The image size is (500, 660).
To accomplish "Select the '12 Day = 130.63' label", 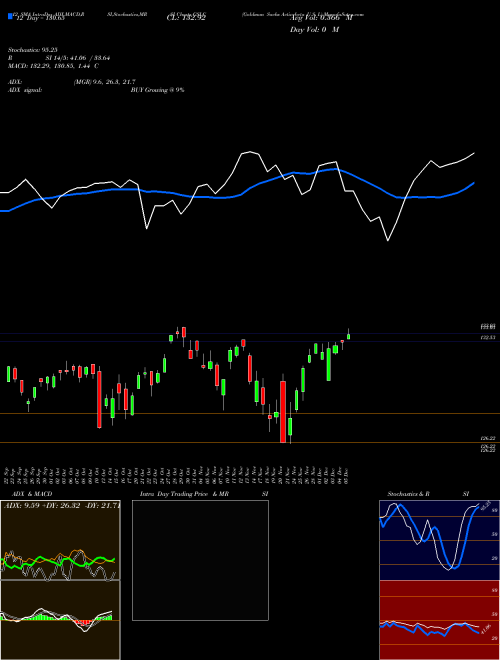I will click(40, 18).
